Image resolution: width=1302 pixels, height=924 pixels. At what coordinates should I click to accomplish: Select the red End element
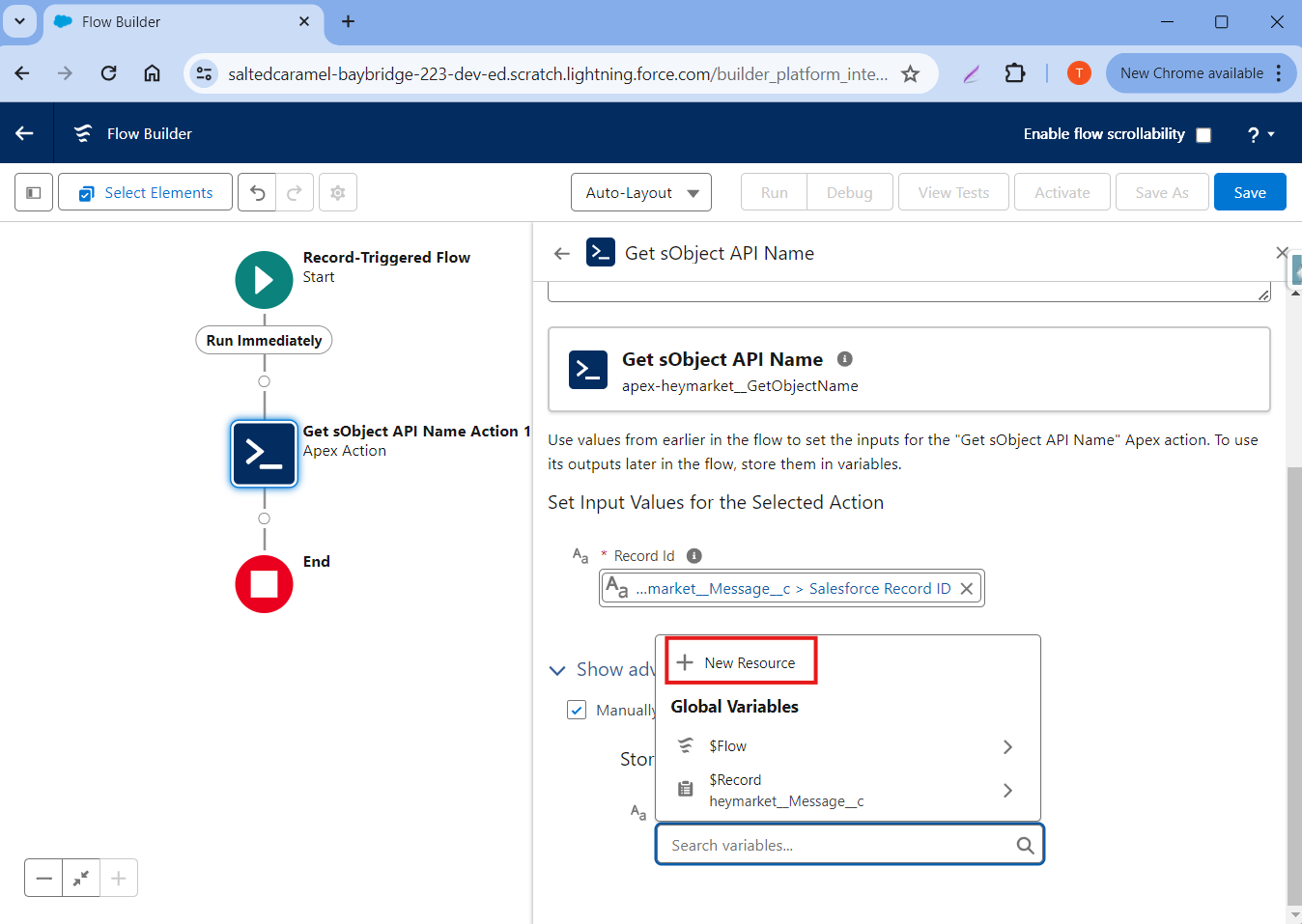[264, 584]
